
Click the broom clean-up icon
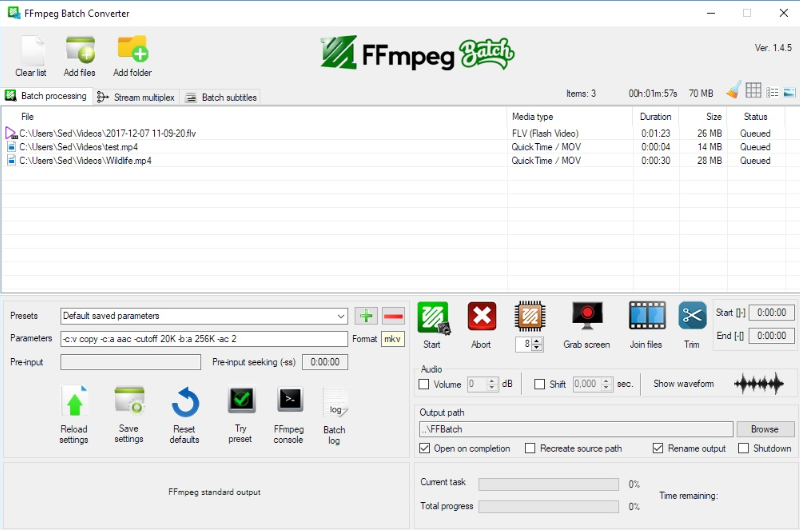pos(734,90)
